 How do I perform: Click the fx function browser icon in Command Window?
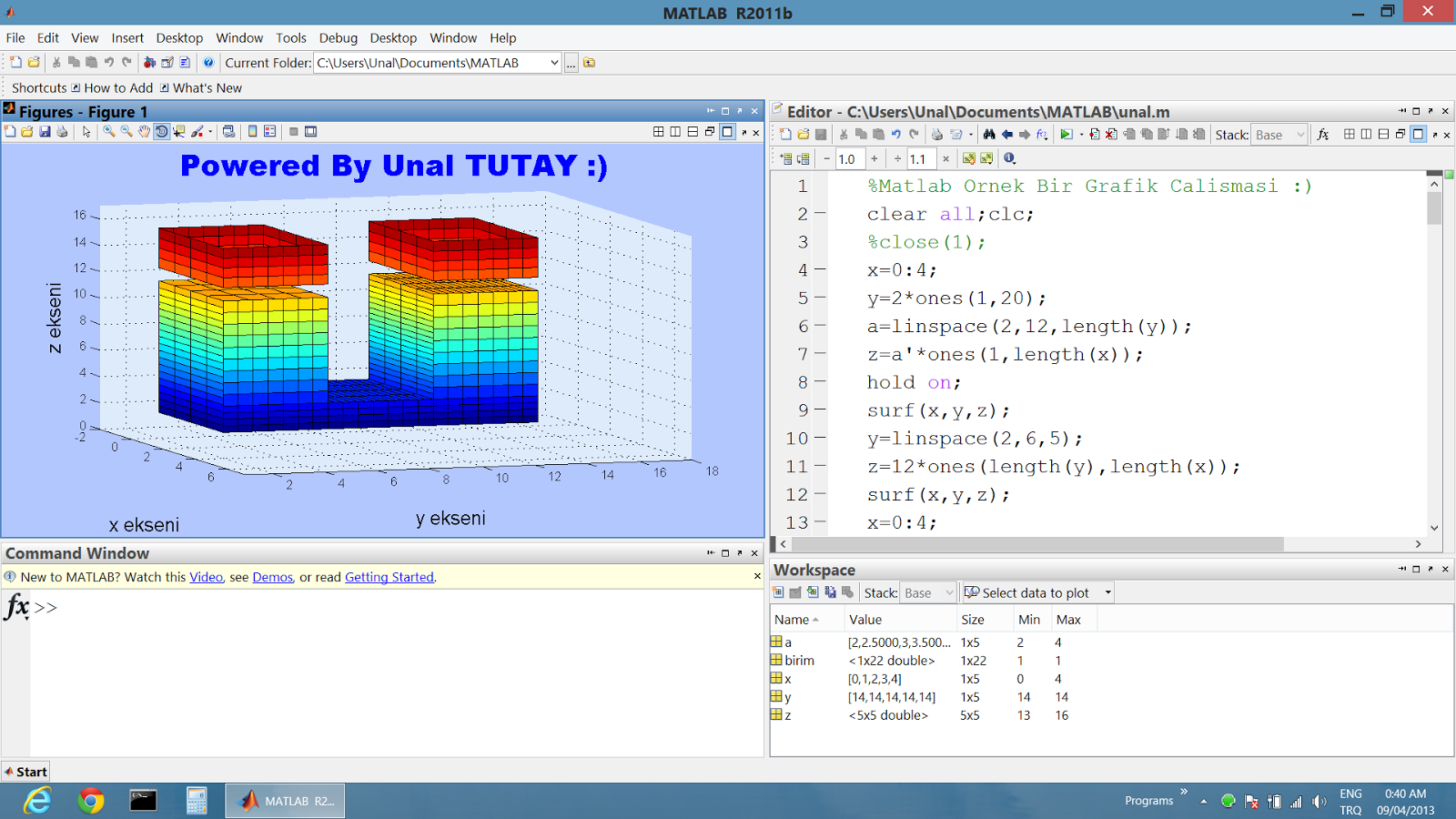click(x=16, y=607)
